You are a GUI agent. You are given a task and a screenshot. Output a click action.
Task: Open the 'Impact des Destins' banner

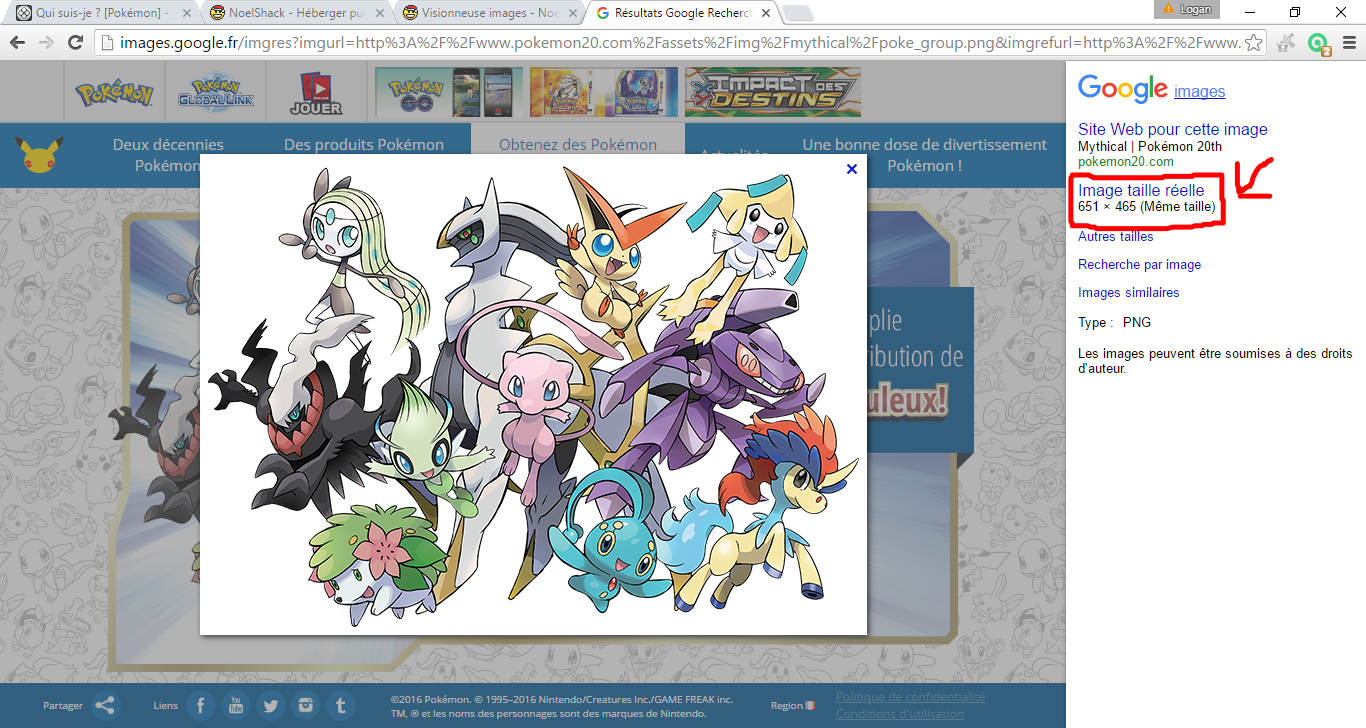click(772, 92)
